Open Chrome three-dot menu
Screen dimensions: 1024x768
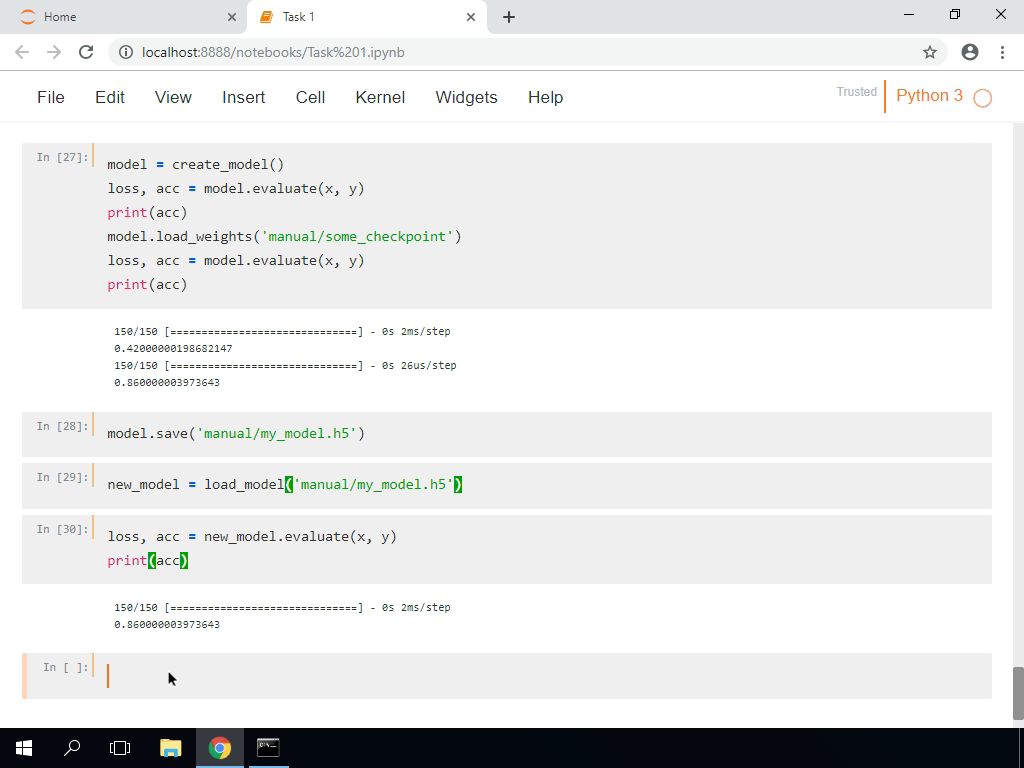pyautogui.click(x=1002, y=52)
